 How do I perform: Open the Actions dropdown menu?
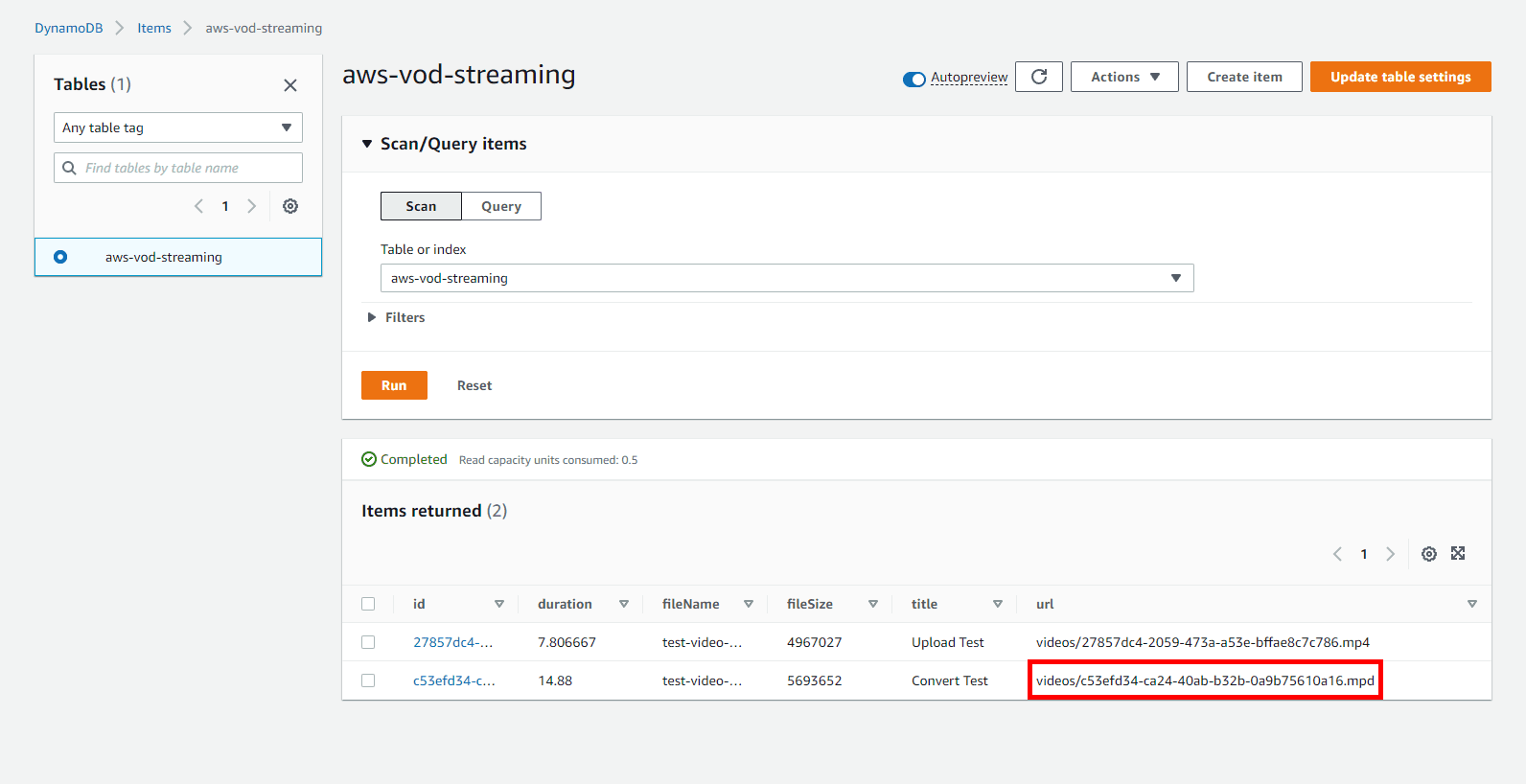[x=1124, y=77]
